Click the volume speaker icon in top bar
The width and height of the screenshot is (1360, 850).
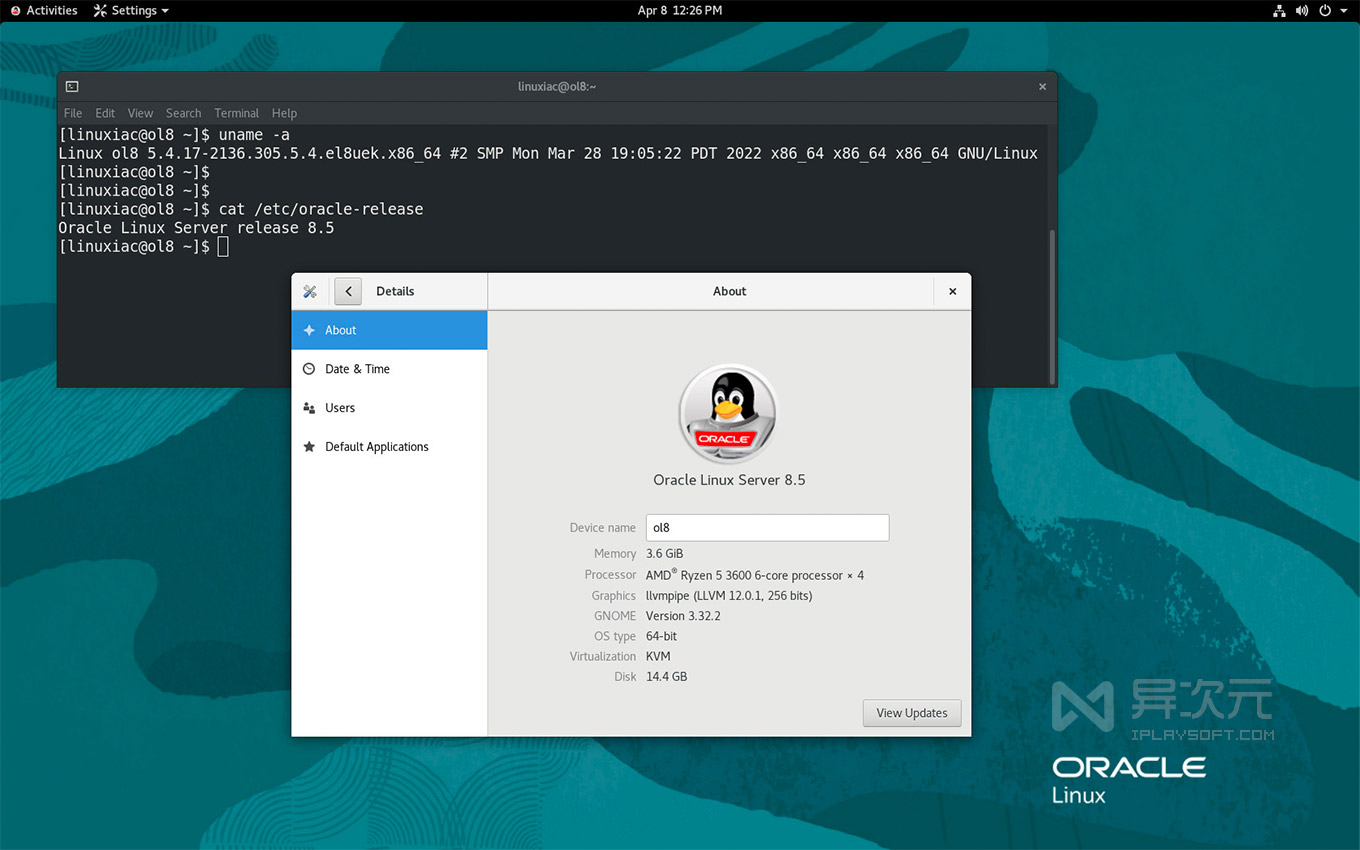click(1302, 11)
